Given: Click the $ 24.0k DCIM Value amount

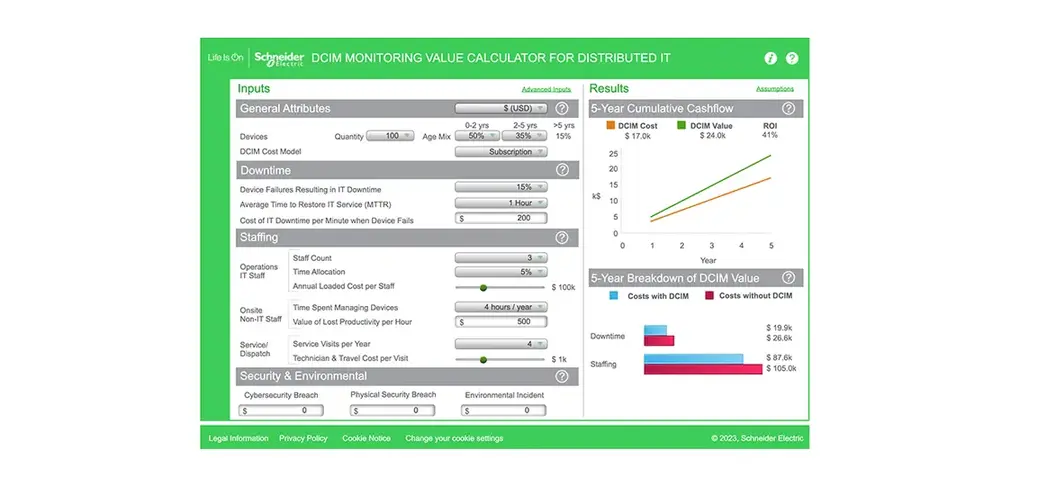Looking at the screenshot, I should [712, 136].
